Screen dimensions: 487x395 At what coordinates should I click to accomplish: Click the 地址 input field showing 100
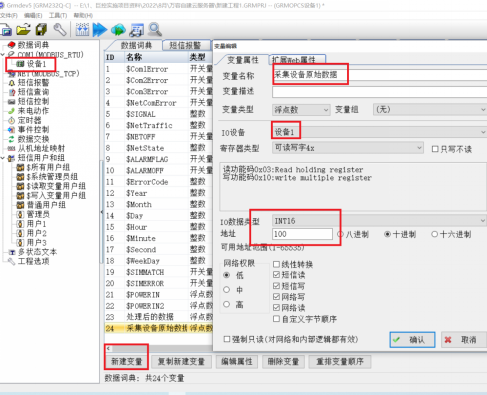click(x=302, y=234)
